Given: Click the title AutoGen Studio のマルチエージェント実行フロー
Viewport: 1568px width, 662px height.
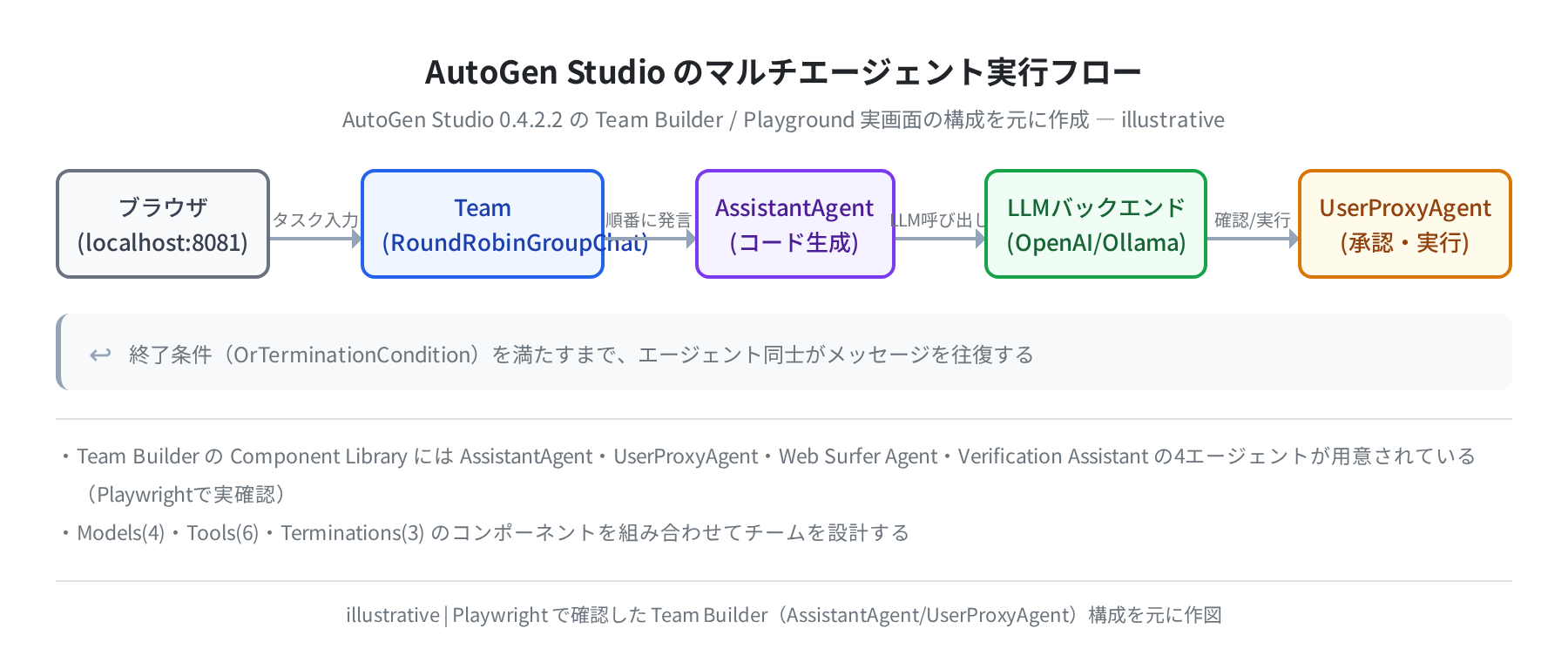Looking at the screenshot, I should (783, 71).
